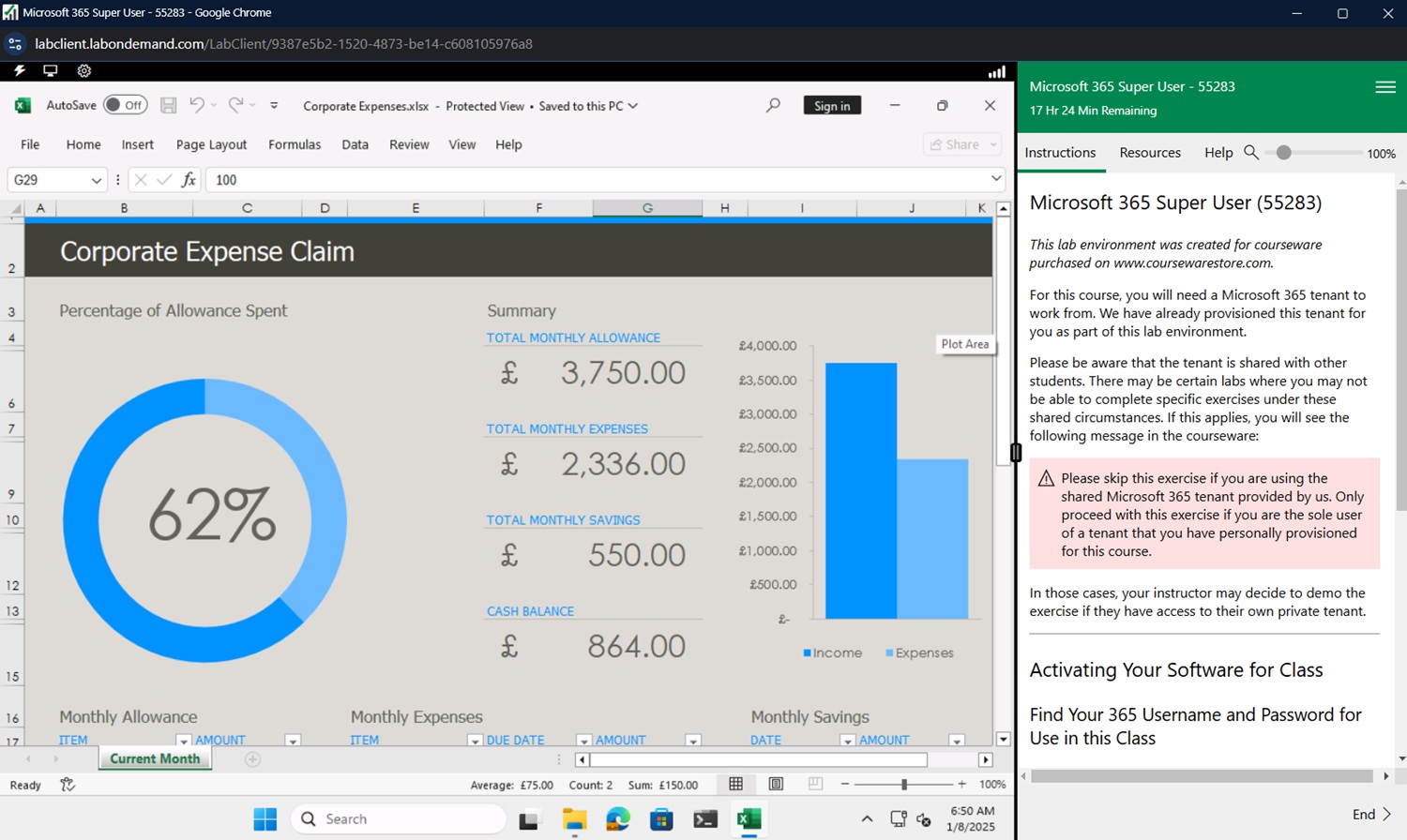The height and width of the screenshot is (840, 1407).
Task: Click the taskbar Search box
Action: point(398,819)
